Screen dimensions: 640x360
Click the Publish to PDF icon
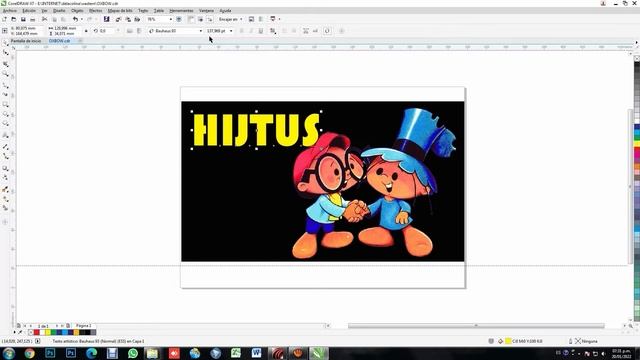(x=137, y=19)
